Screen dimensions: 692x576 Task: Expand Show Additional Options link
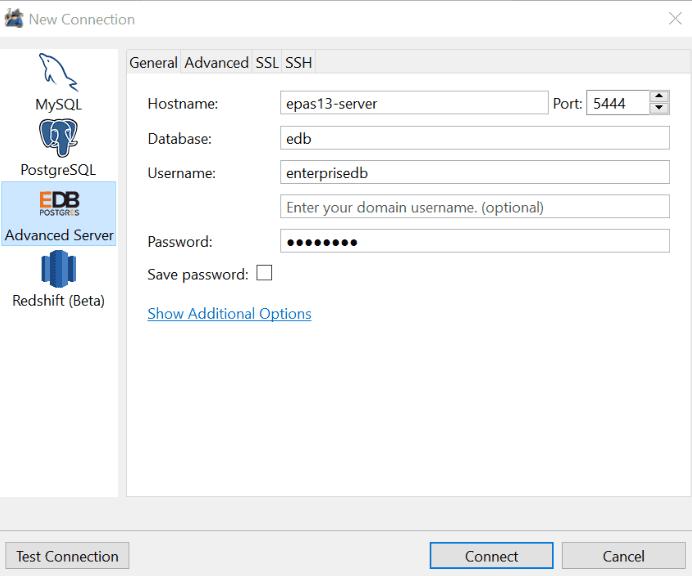tap(229, 314)
